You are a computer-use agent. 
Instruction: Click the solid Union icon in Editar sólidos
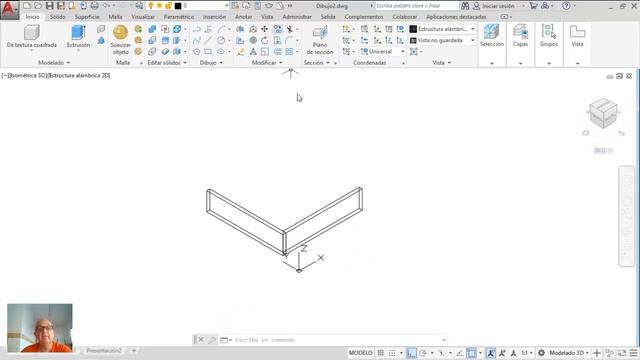[x=152, y=29]
